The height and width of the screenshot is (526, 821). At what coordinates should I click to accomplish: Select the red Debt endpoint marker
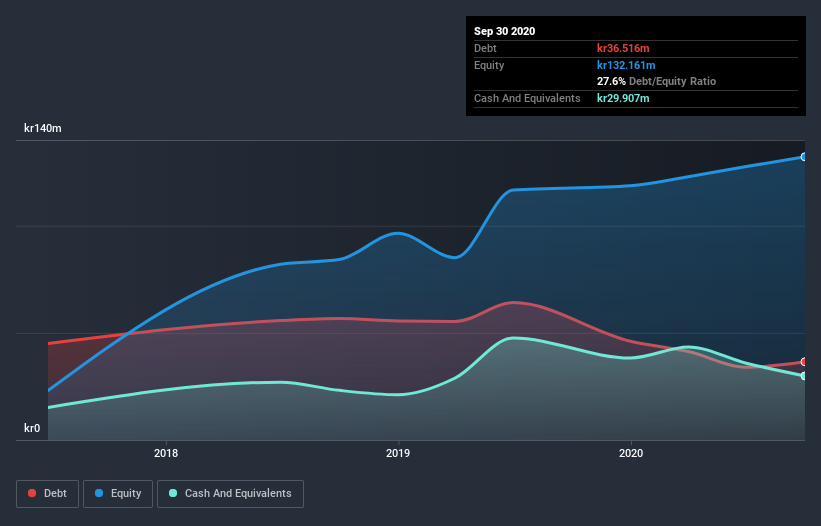[804, 362]
